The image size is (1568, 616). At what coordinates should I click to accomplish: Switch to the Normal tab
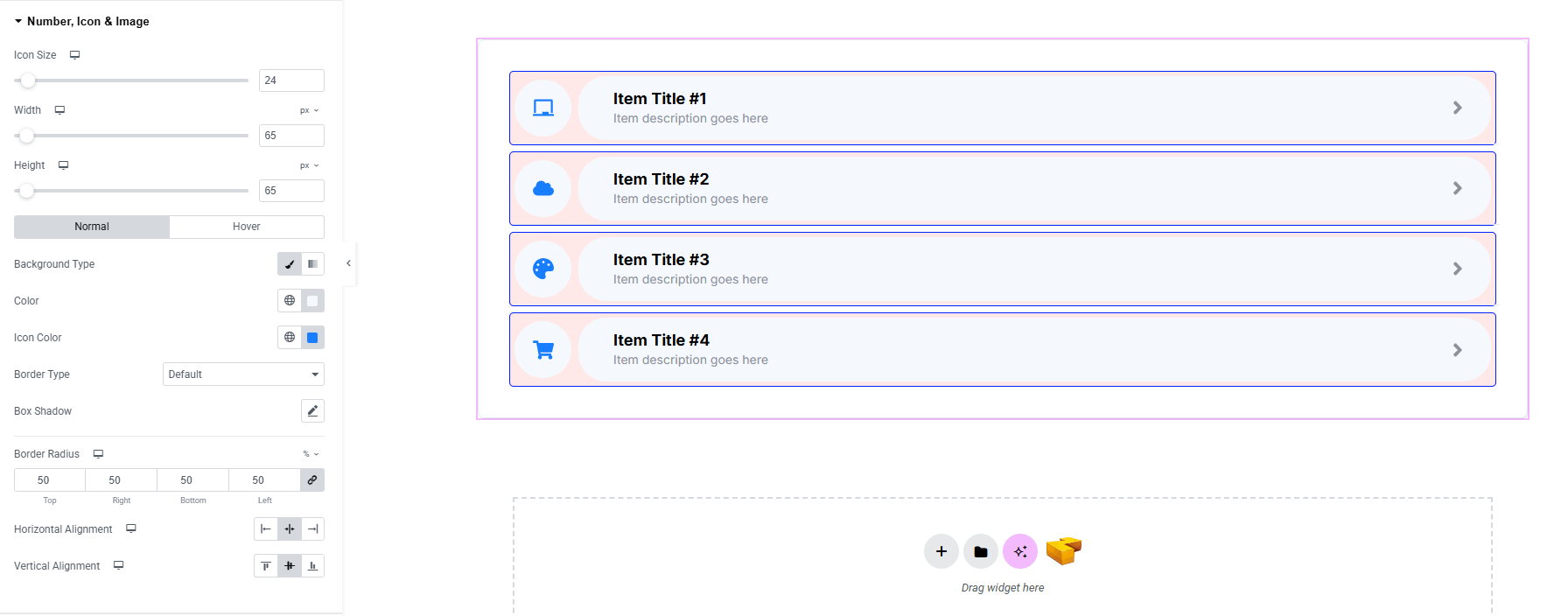tap(92, 227)
